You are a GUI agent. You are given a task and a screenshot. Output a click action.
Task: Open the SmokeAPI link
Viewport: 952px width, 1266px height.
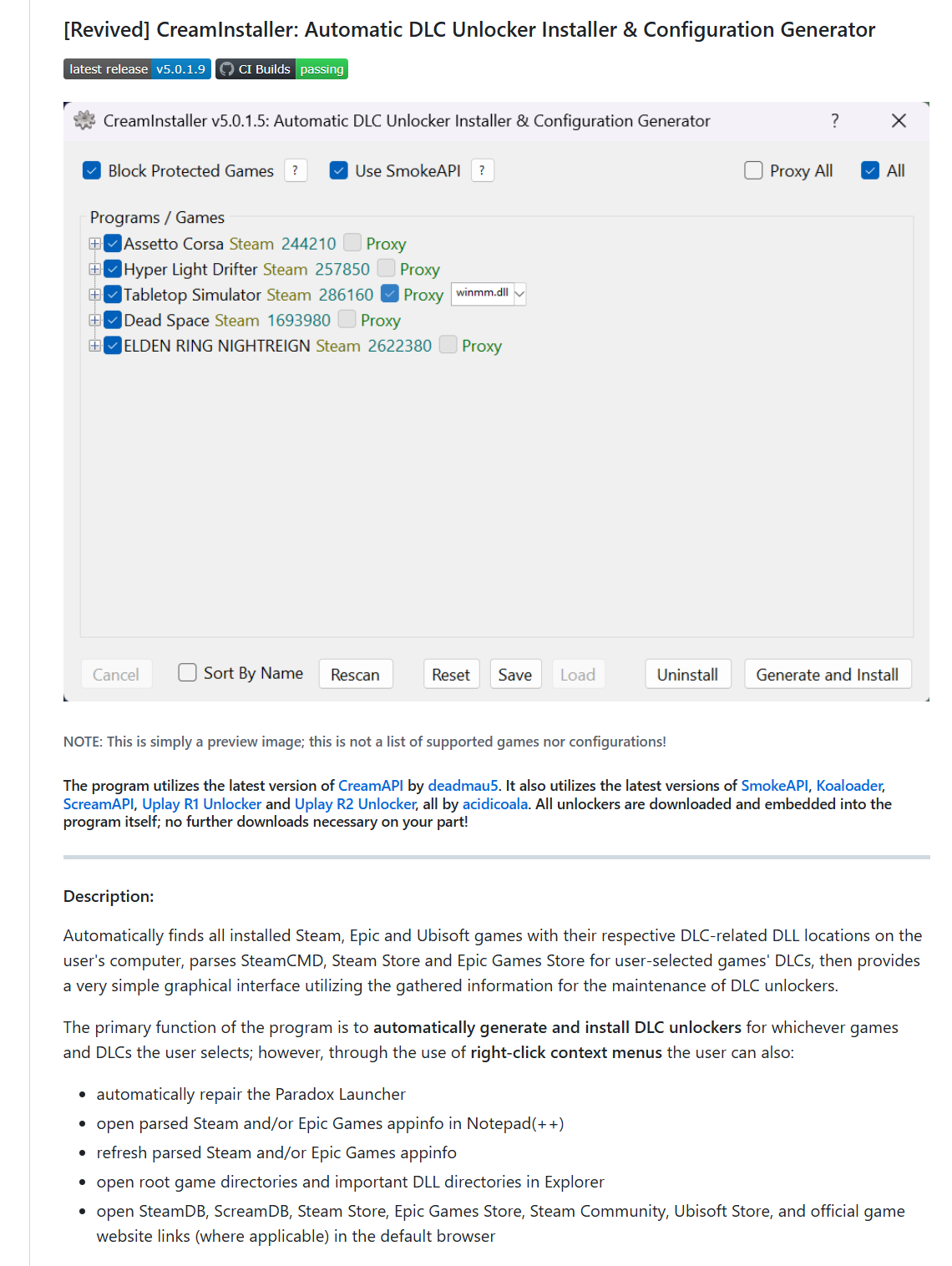[x=774, y=786]
